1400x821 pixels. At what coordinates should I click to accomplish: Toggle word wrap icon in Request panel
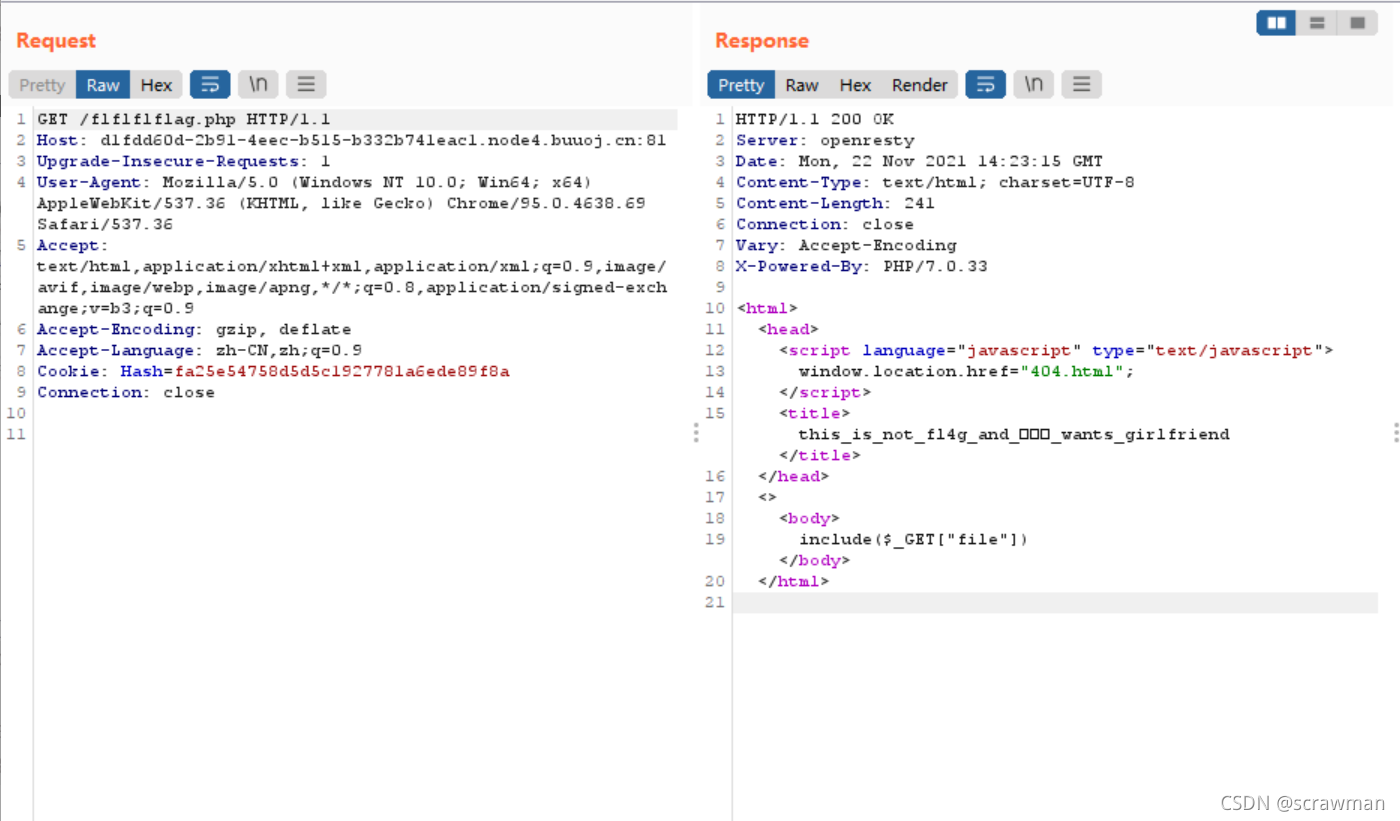(210, 85)
